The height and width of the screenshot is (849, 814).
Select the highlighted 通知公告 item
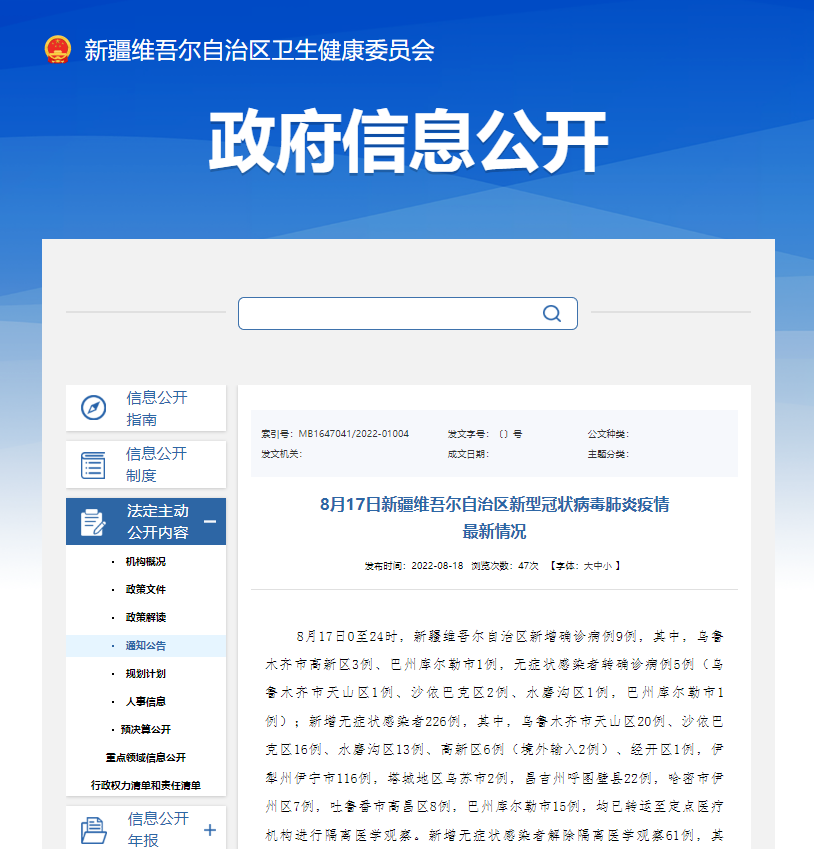coord(146,646)
